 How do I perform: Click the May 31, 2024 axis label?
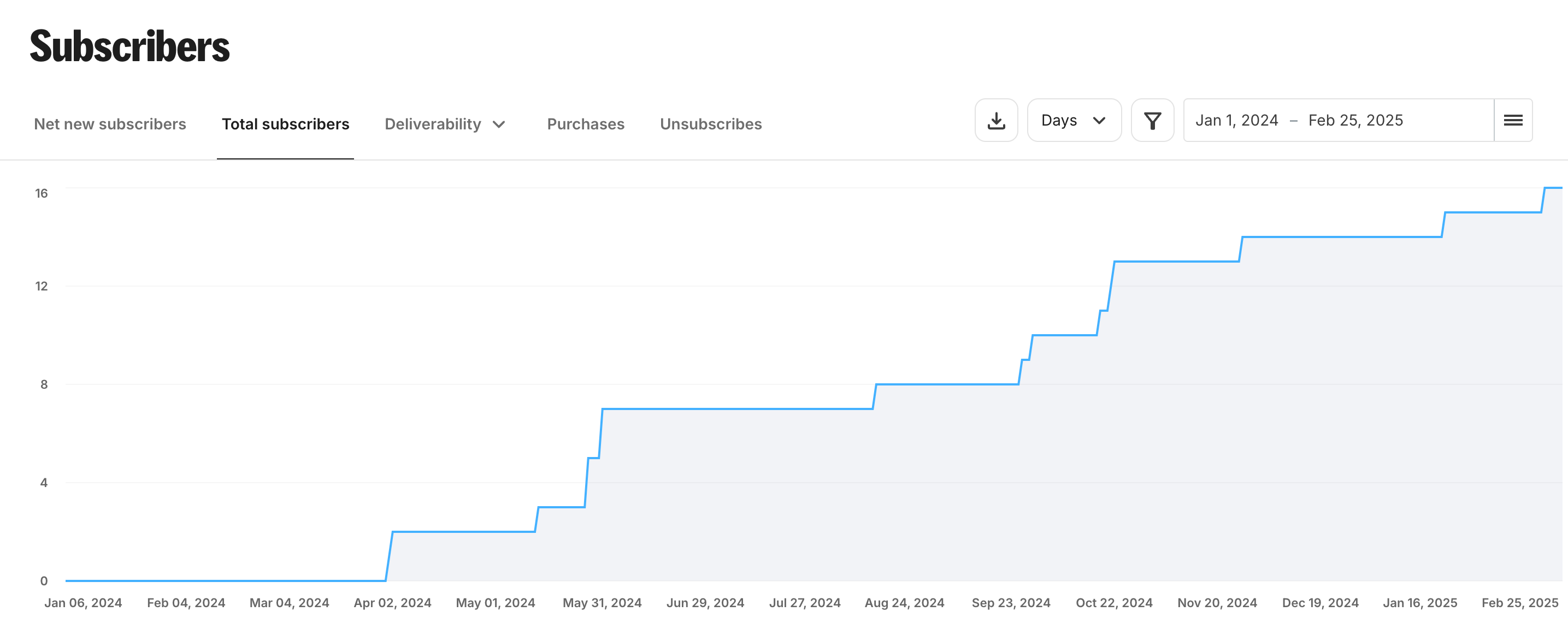[602, 603]
